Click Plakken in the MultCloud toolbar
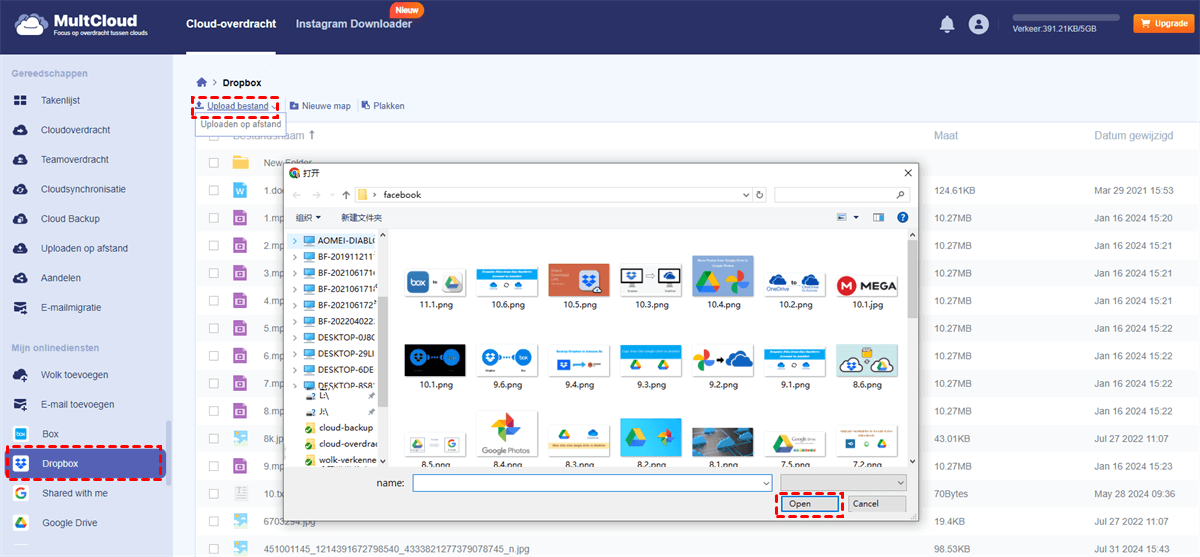 click(382, 105)
